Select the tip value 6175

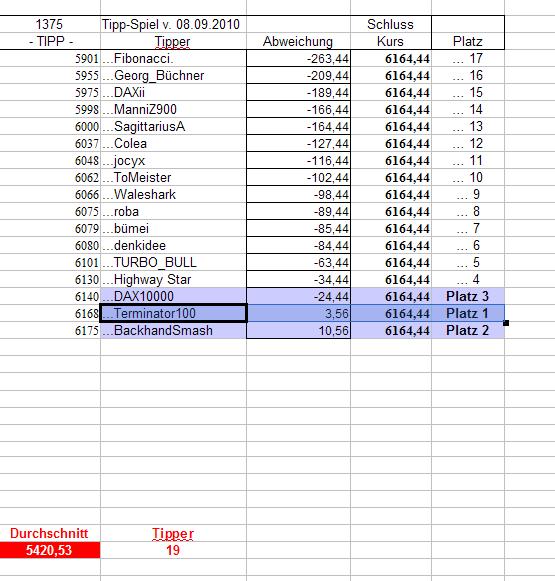pos(87,331)
